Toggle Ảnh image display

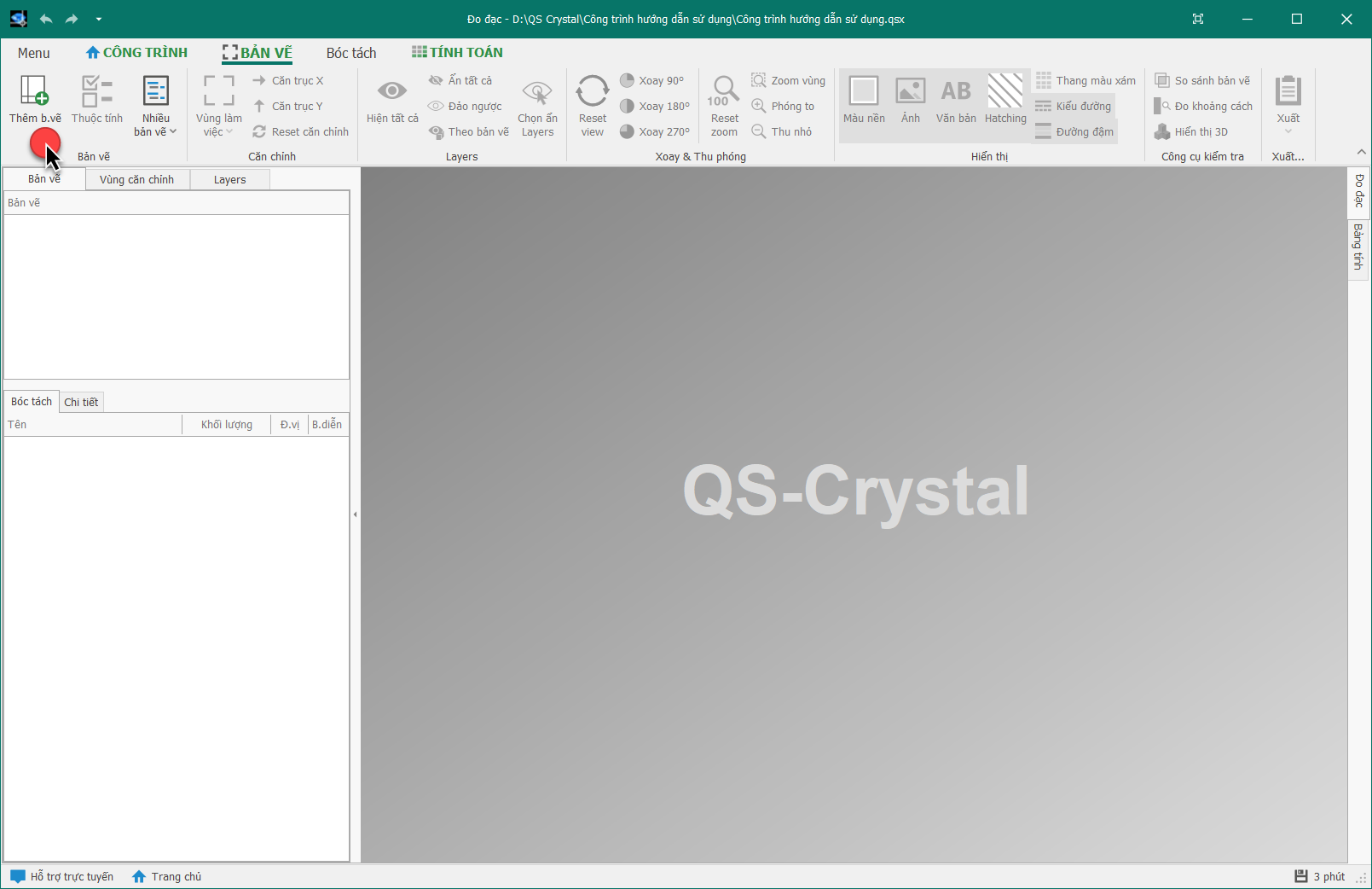click(911, 99)
